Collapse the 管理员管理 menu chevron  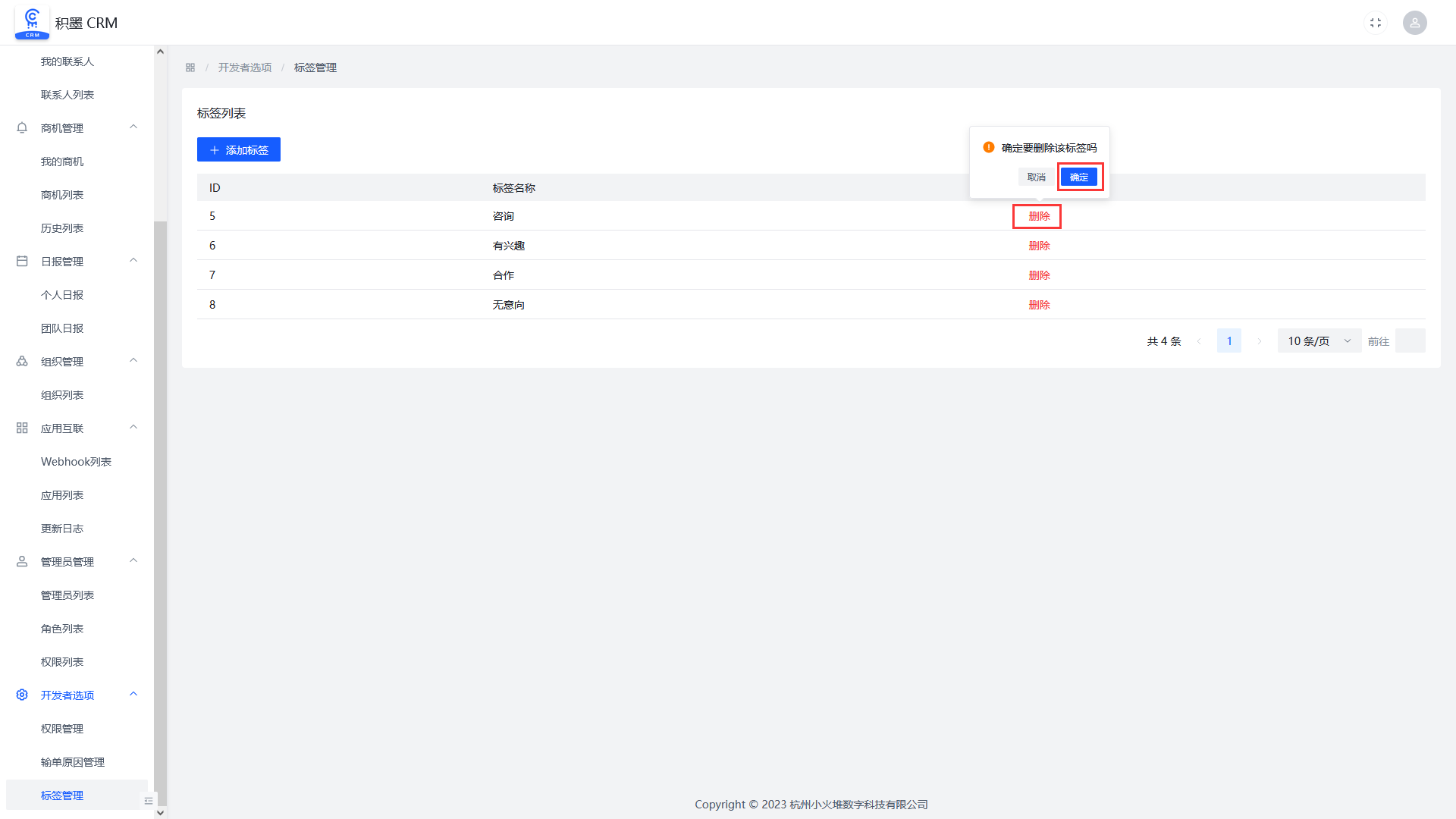133,561
